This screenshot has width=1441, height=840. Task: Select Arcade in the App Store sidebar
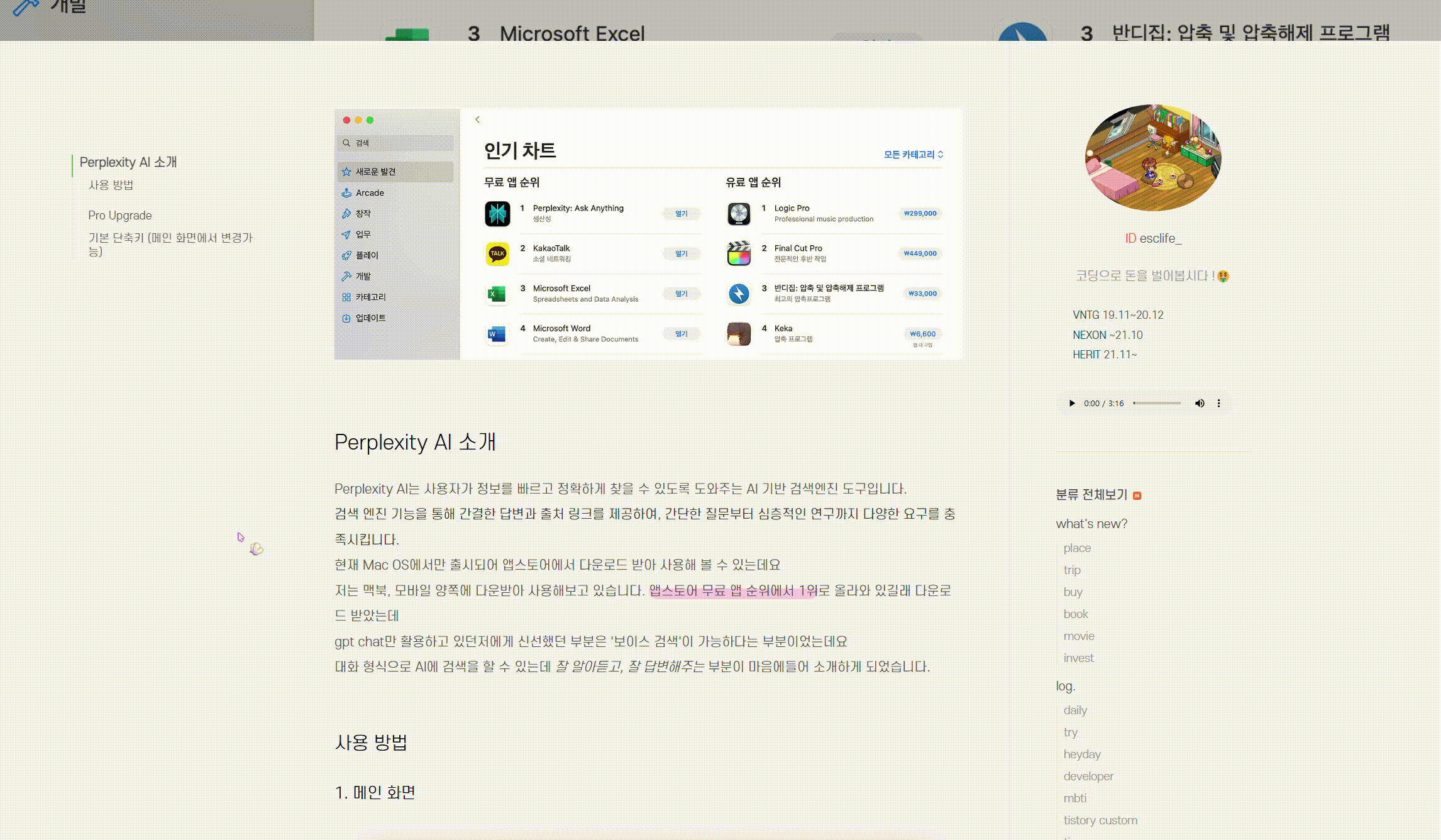click(396, 193)
